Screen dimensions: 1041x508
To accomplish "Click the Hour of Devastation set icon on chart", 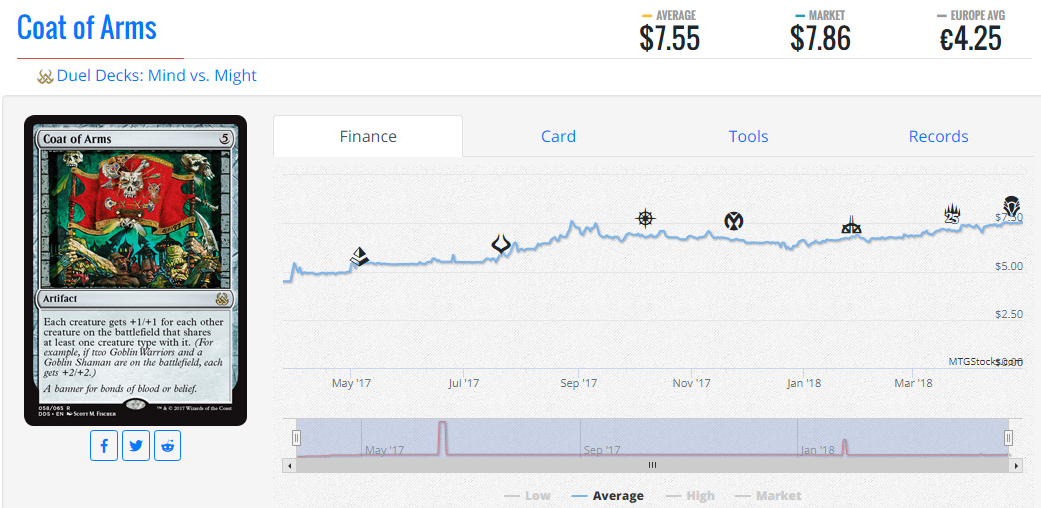I will pos(502,245).
